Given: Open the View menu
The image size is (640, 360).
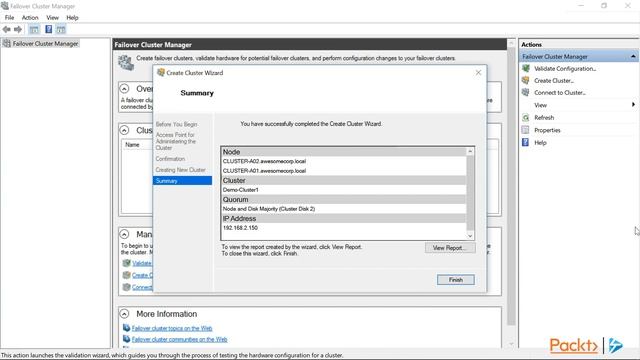Looking at the screenshot, I should 52,18.
